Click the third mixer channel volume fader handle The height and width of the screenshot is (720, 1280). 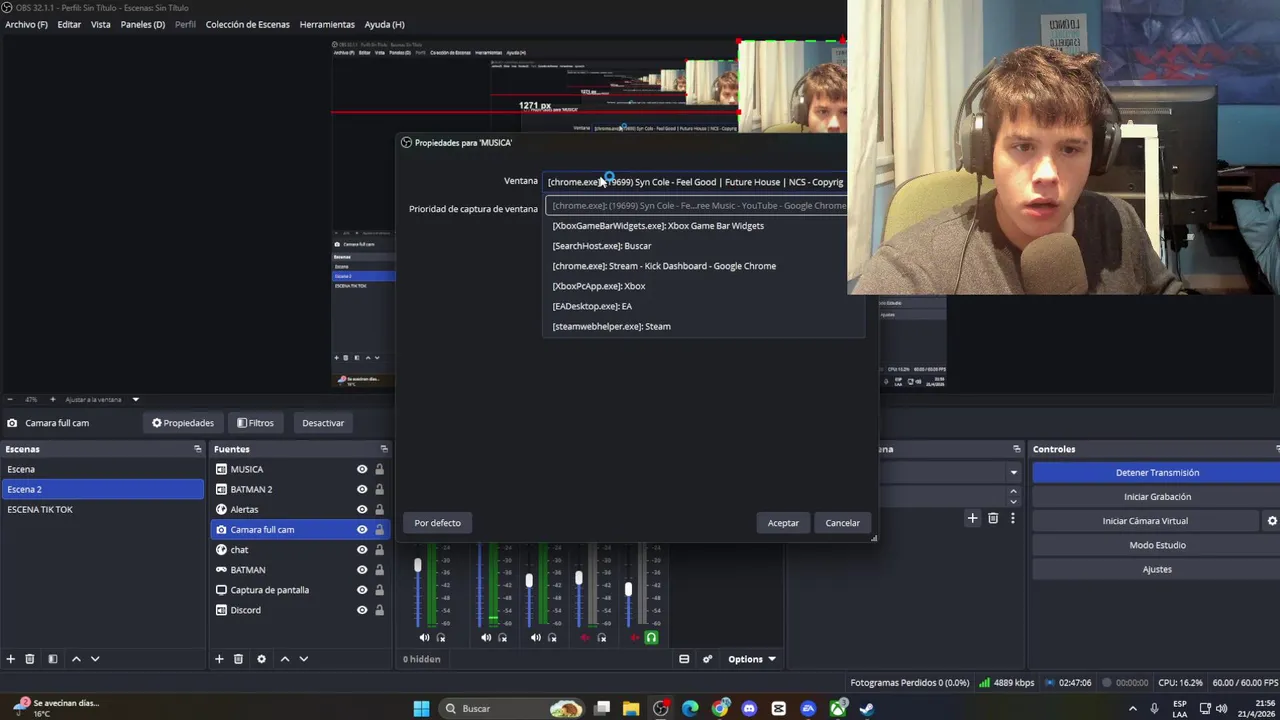(x=529, y=581)
